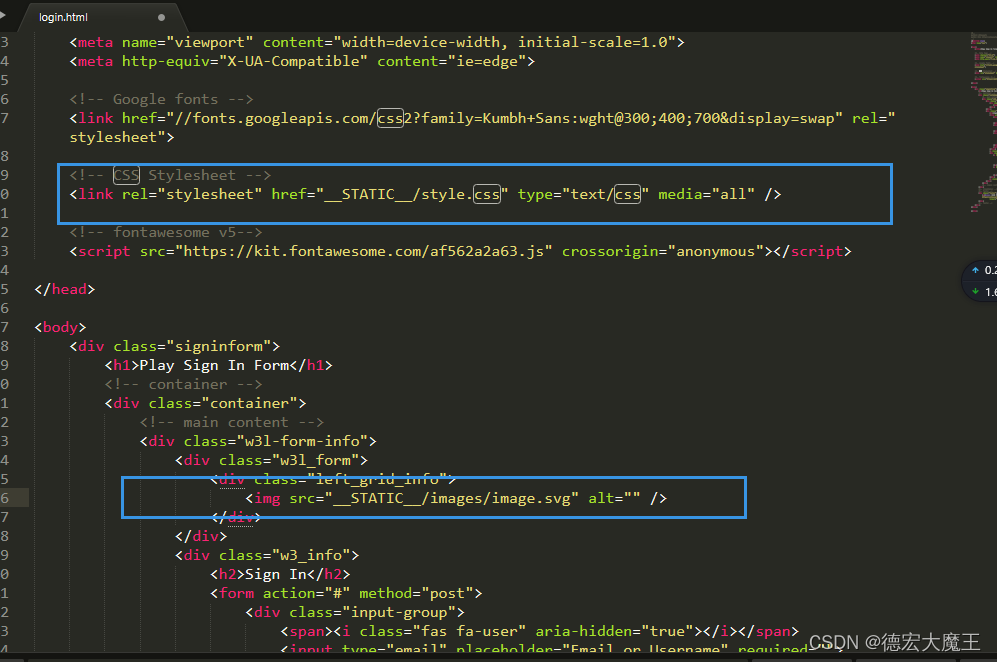Click the form action="#" attribute
Viewport: 997px width, 662px height.
point(306,594)
